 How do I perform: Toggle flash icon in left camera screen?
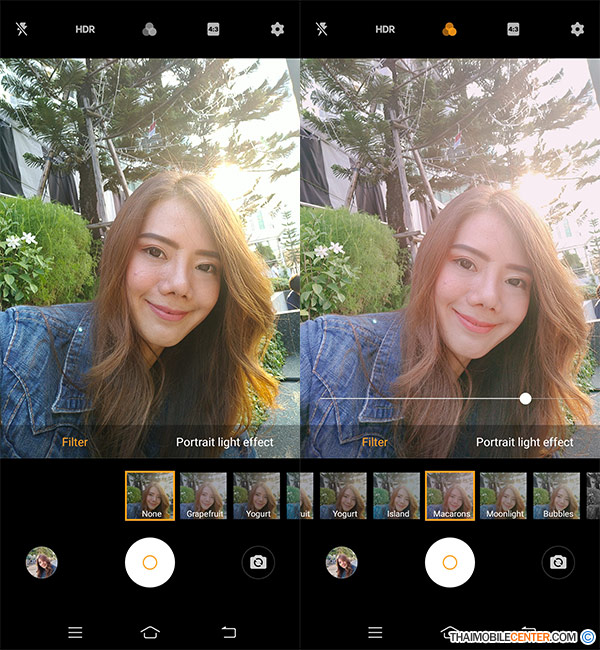tap(22, 29)
